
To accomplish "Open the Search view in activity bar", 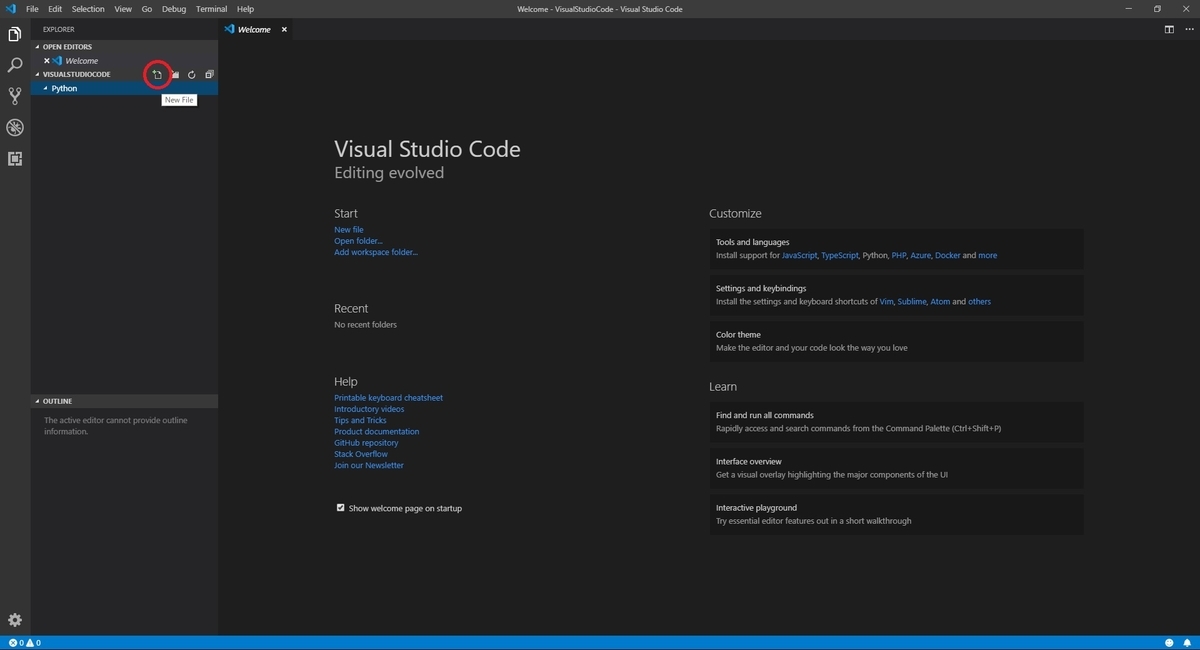I will click(x=15, y=66).
